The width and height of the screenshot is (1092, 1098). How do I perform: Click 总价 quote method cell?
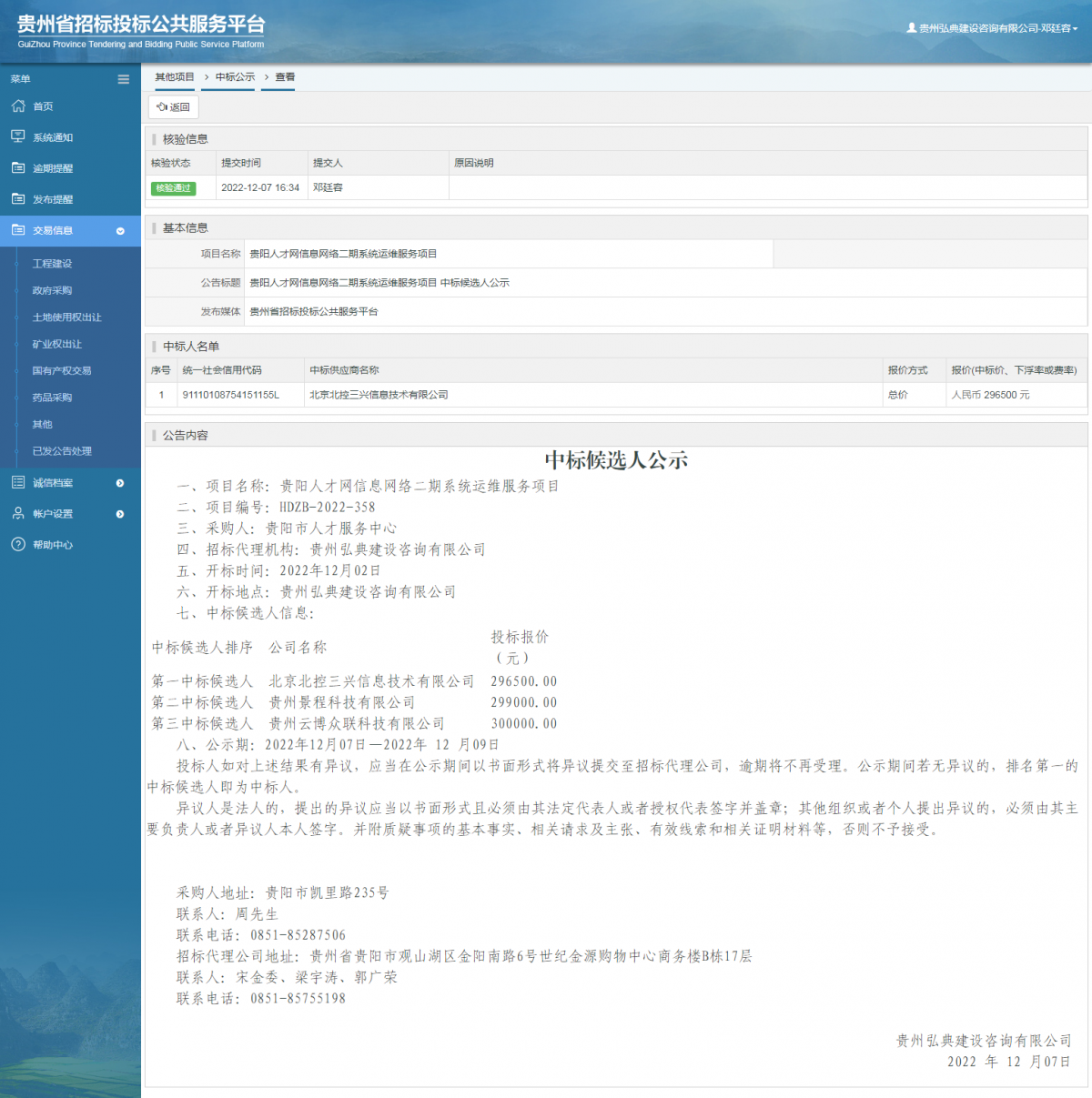pos(897,395)
